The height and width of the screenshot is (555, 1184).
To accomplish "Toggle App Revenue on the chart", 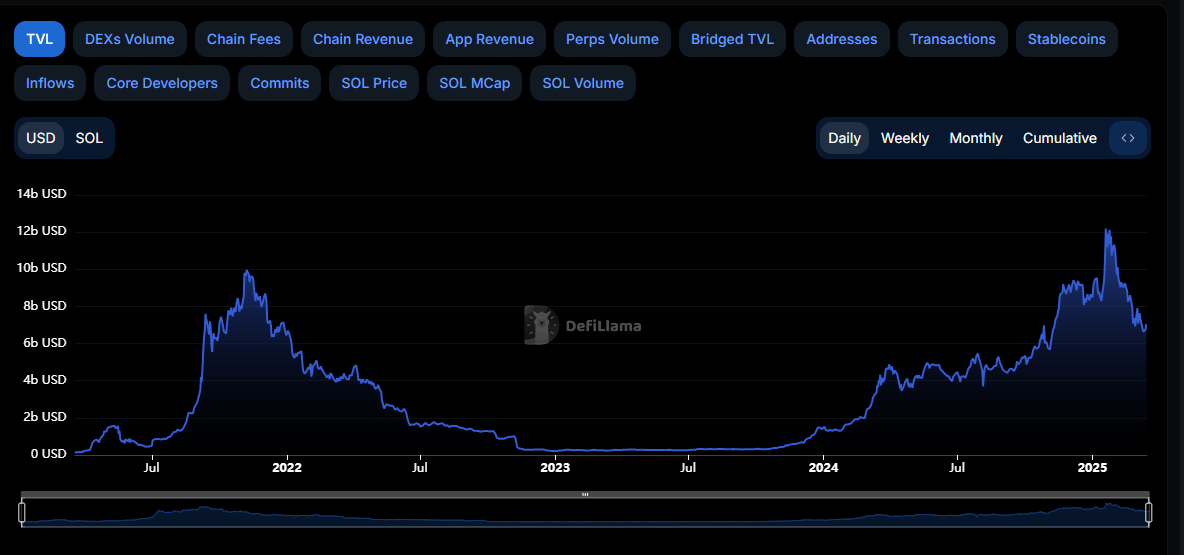I will [489, 39].
